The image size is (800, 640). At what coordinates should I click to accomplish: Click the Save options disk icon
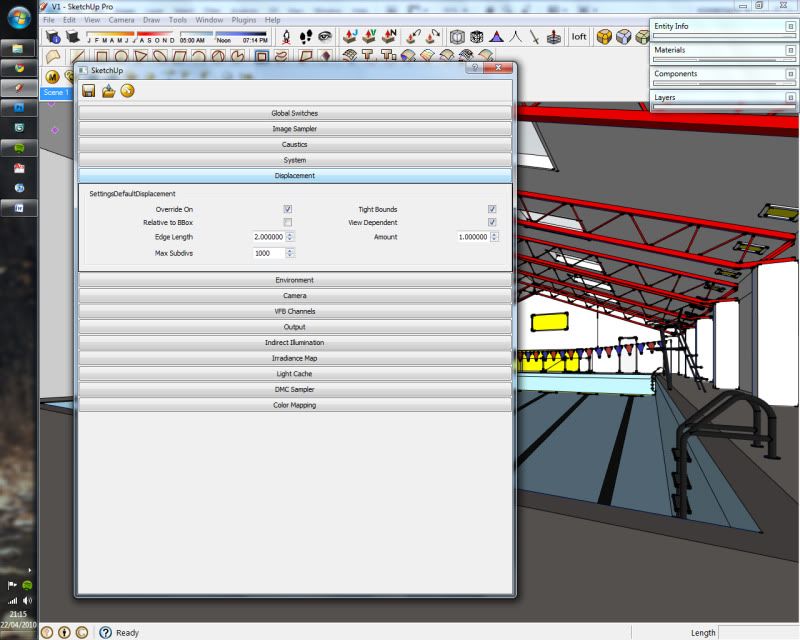click(88, 91)
